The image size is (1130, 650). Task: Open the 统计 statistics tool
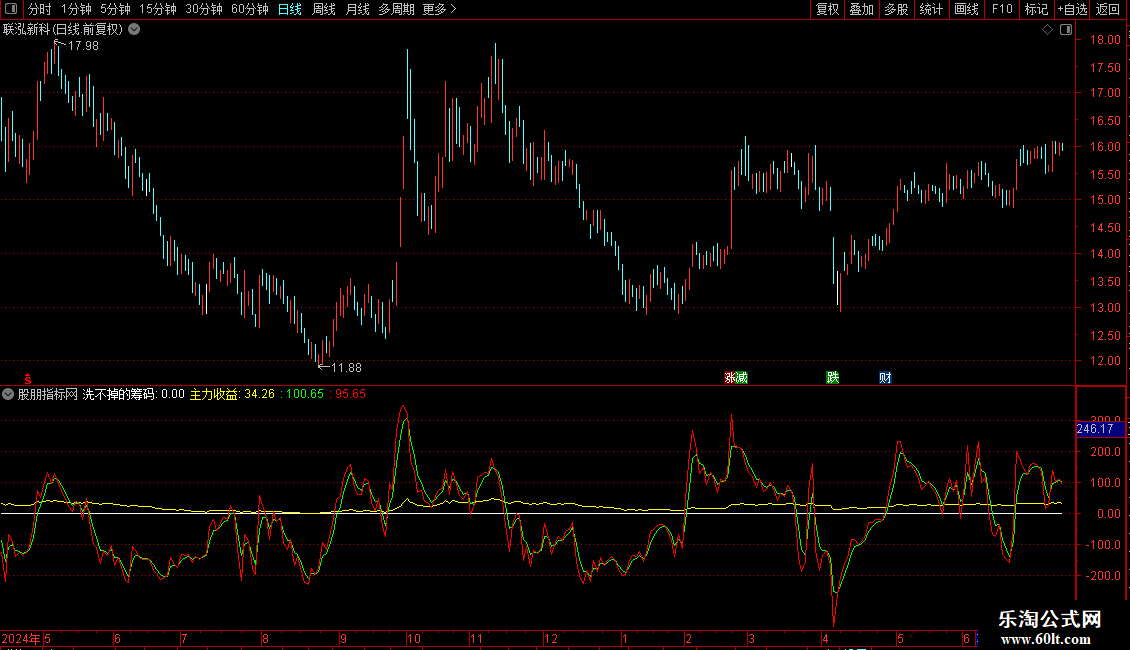pyautogui.click(x=931, y=9)
